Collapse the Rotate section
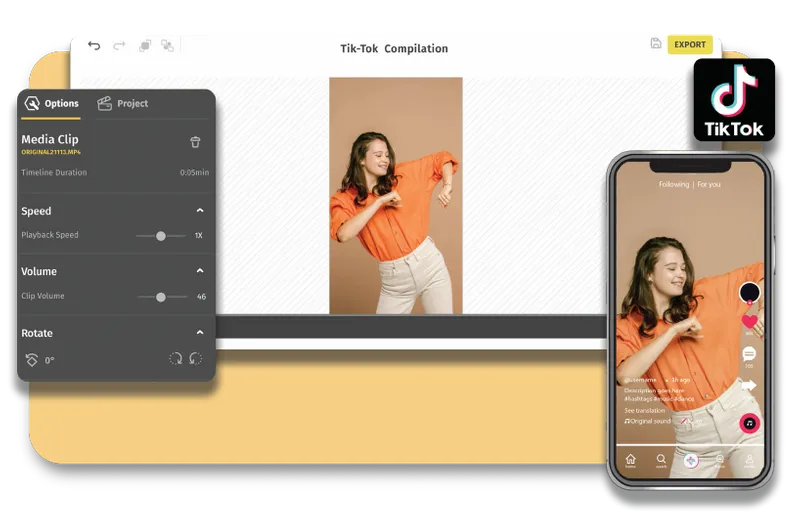This screenshot has width=800, height=516. [x=200, y=333]
